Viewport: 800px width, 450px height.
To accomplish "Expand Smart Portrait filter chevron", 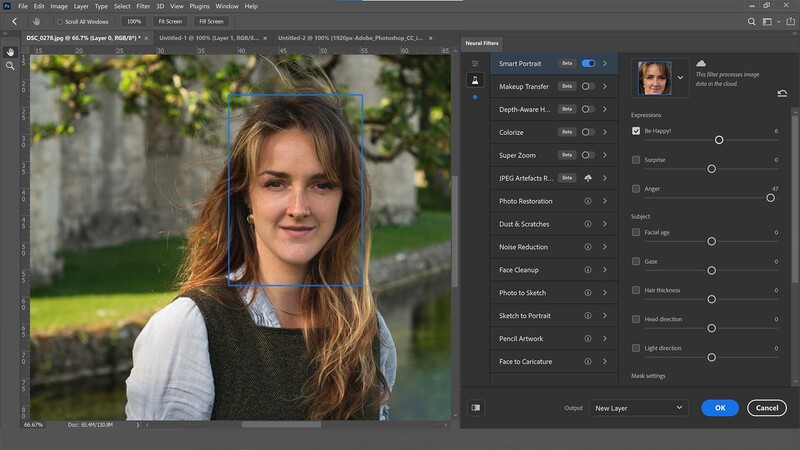I will (x=605, y=63).
